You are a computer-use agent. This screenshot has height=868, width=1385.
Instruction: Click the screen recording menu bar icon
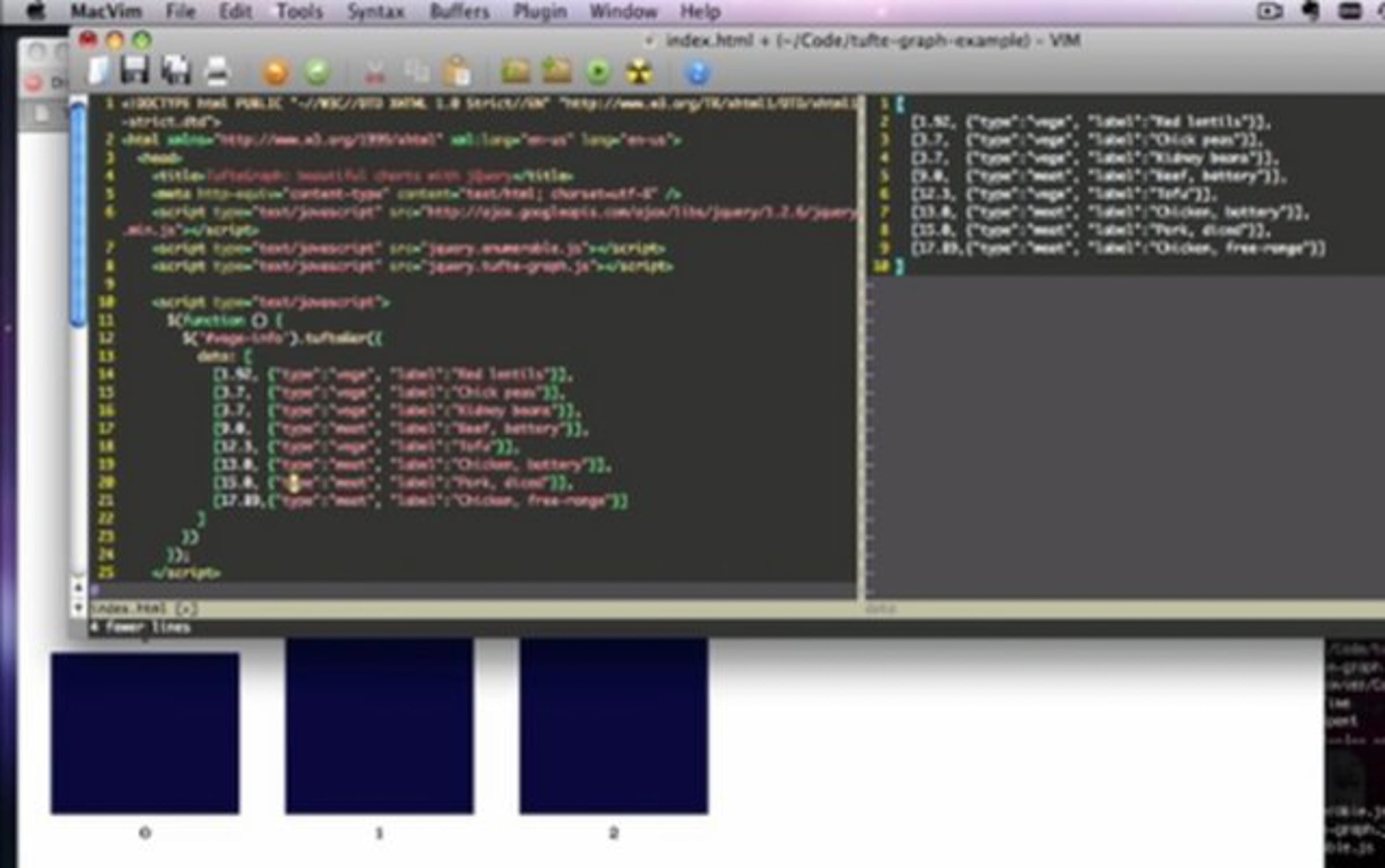click(1270, 11)
